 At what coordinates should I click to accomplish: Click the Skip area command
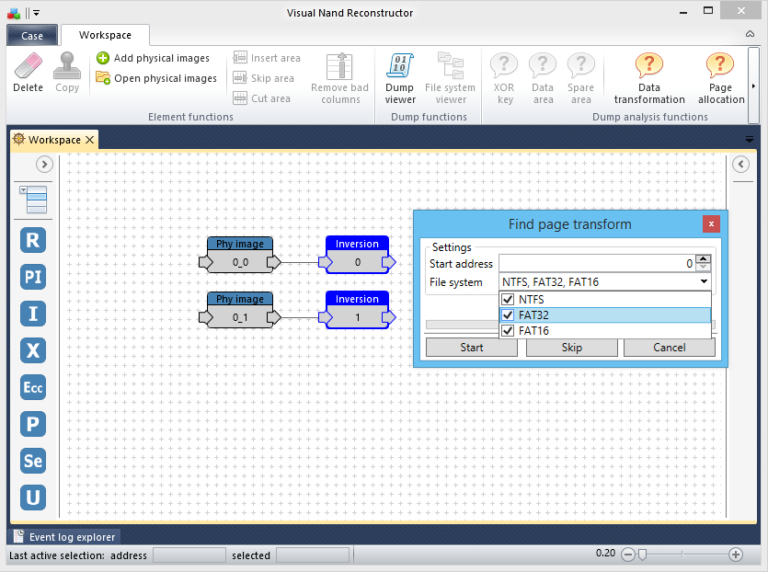point(264,78)
